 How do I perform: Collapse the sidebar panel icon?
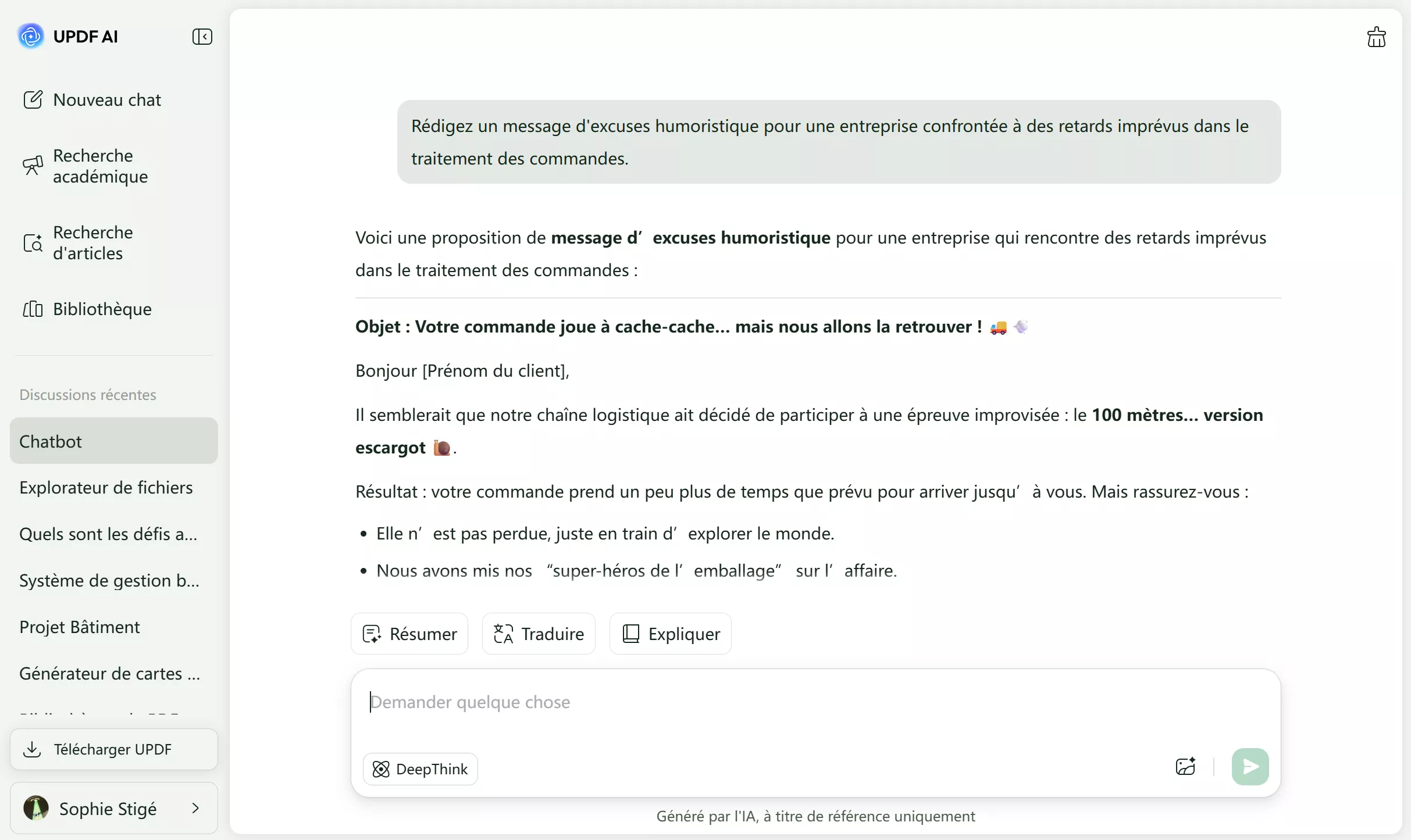pos(202,37)
